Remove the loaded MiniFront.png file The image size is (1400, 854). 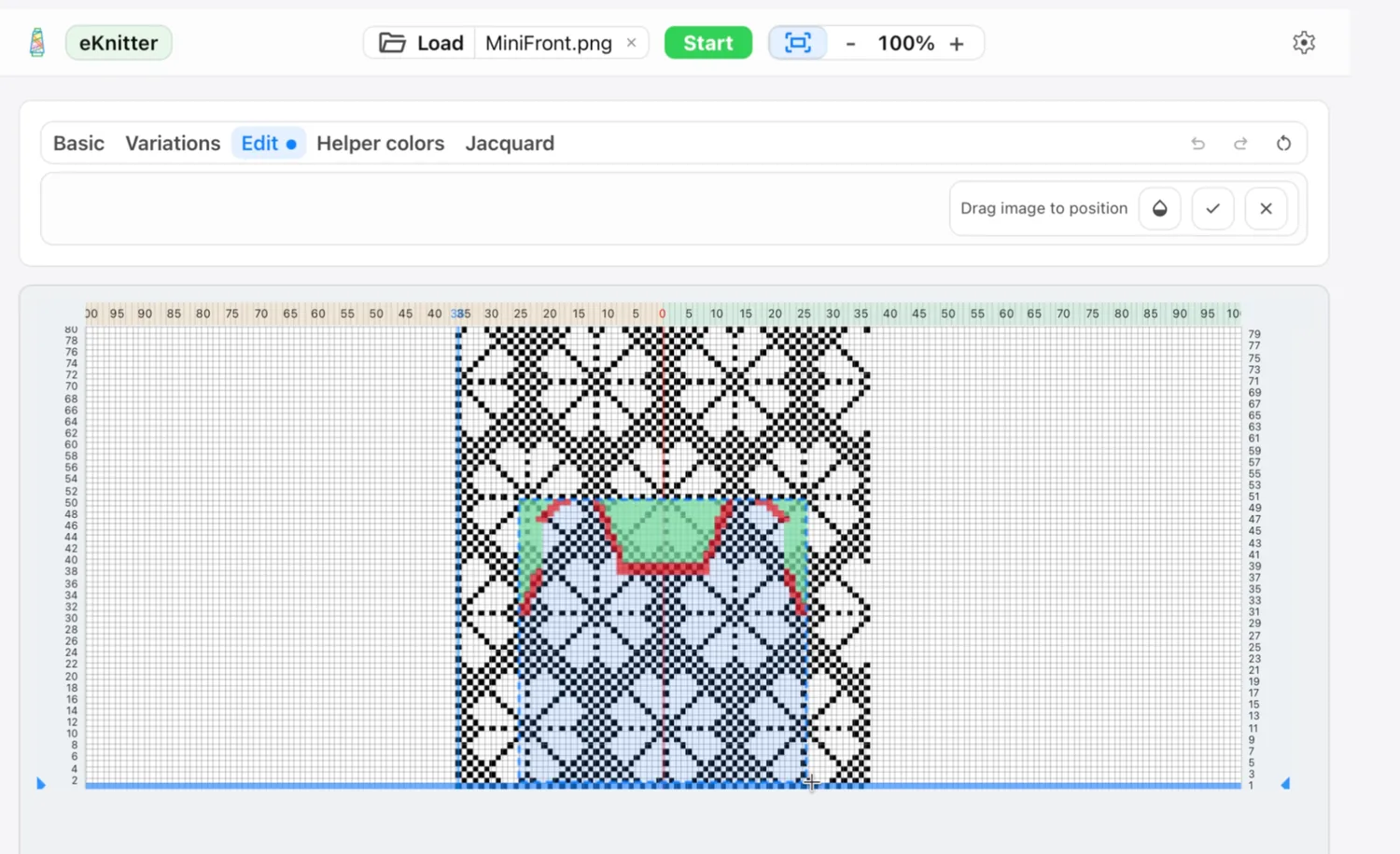632,43
